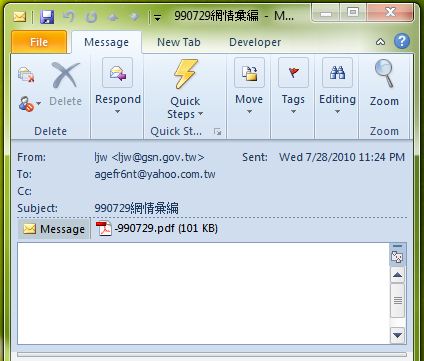The height and width of the screenshot is (361, 424).
Task: Click the Ignore Conversation icon
Action: [x=26, y=75]
